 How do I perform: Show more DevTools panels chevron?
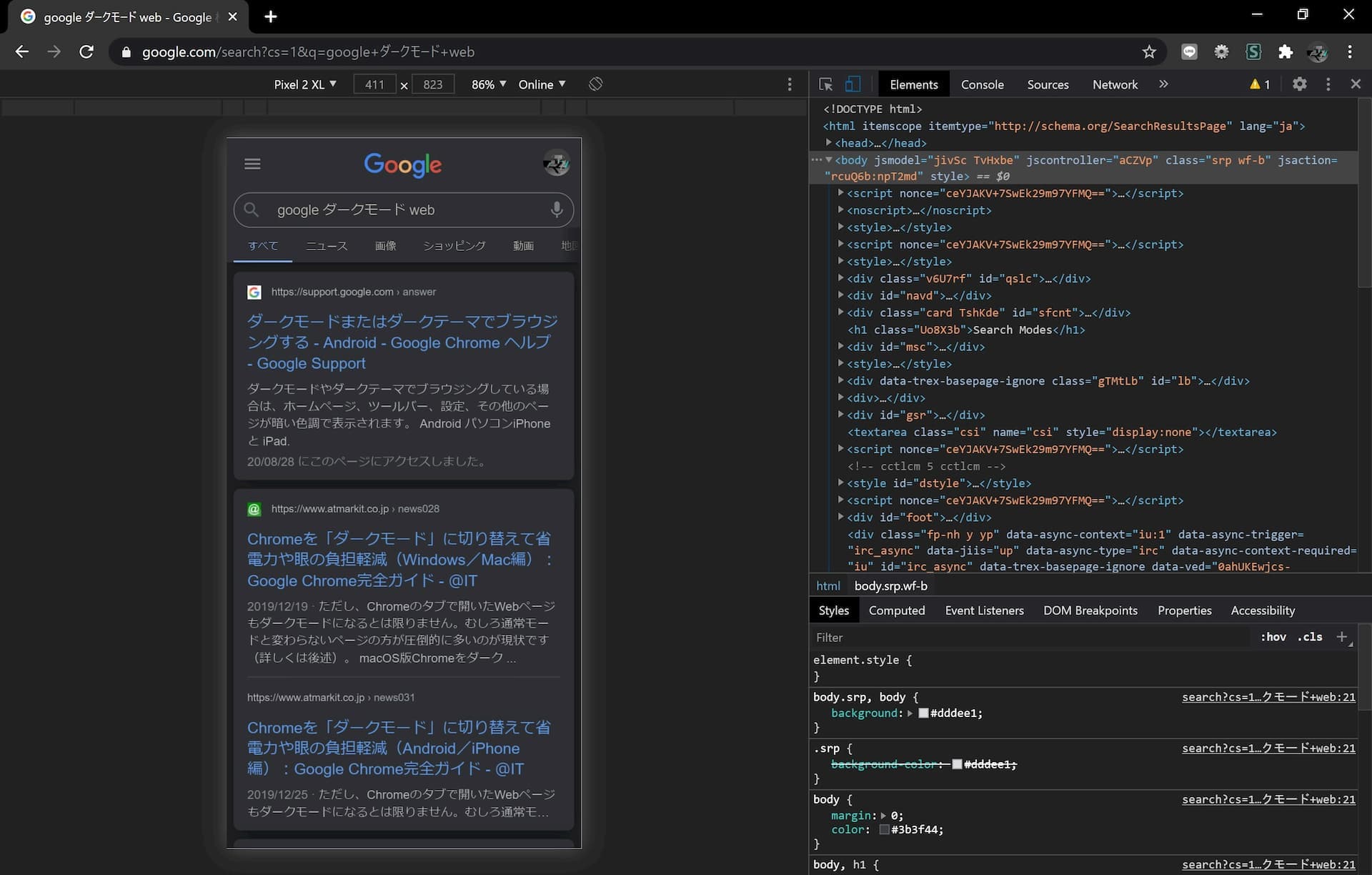(x=1163, y=84)
